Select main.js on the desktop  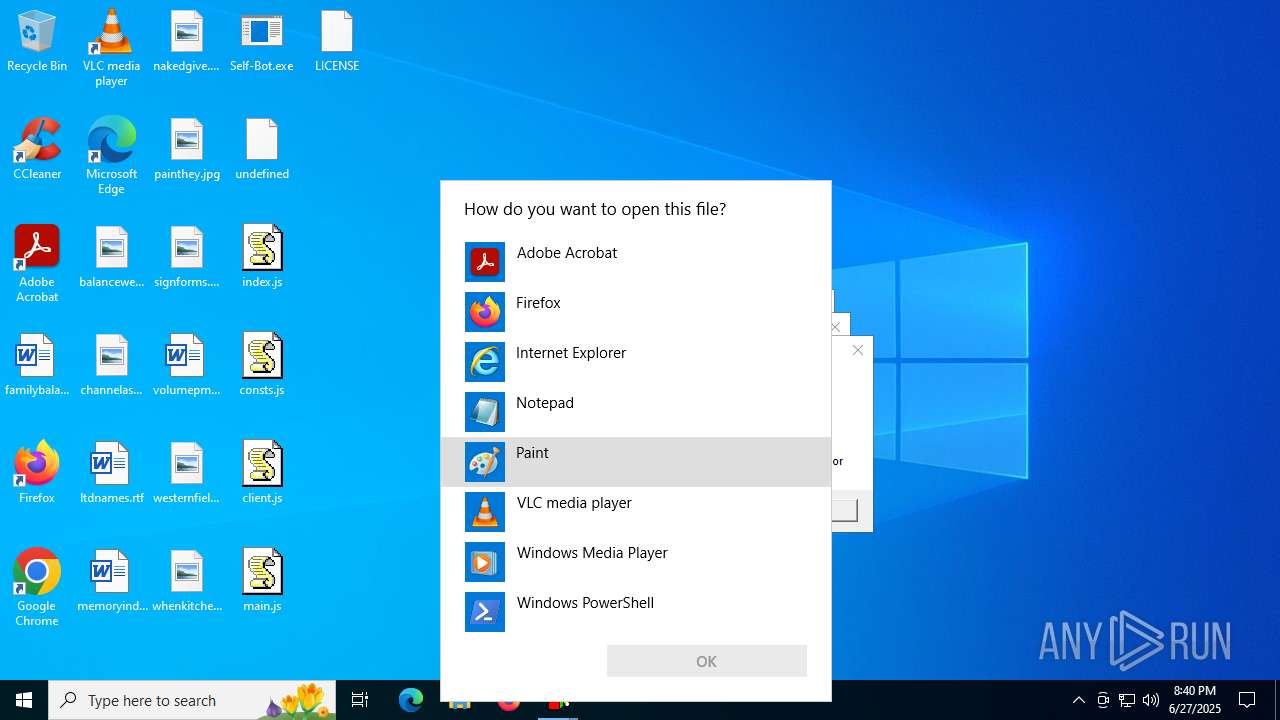coord(261,582)
